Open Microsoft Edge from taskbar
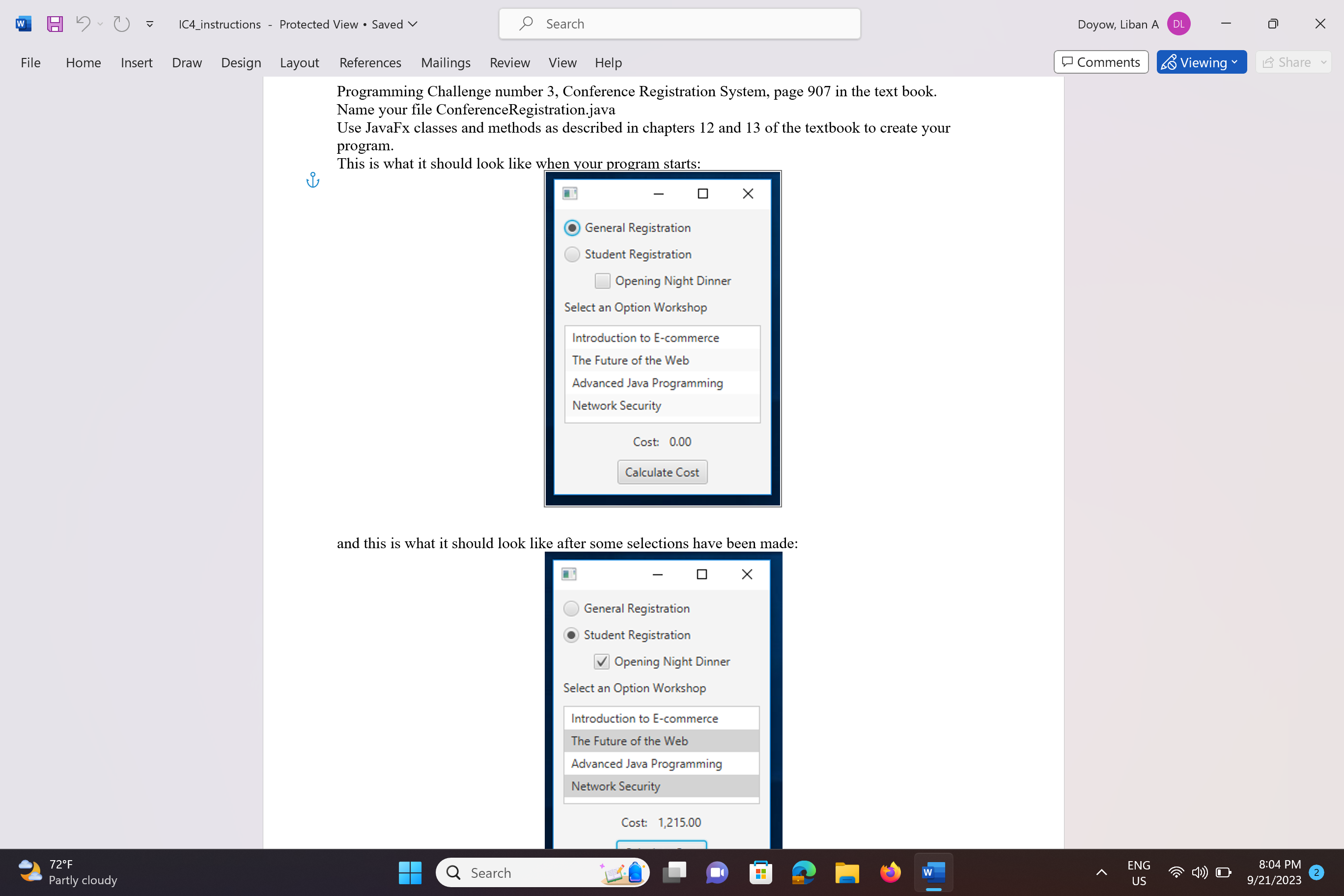 [804, 872]
